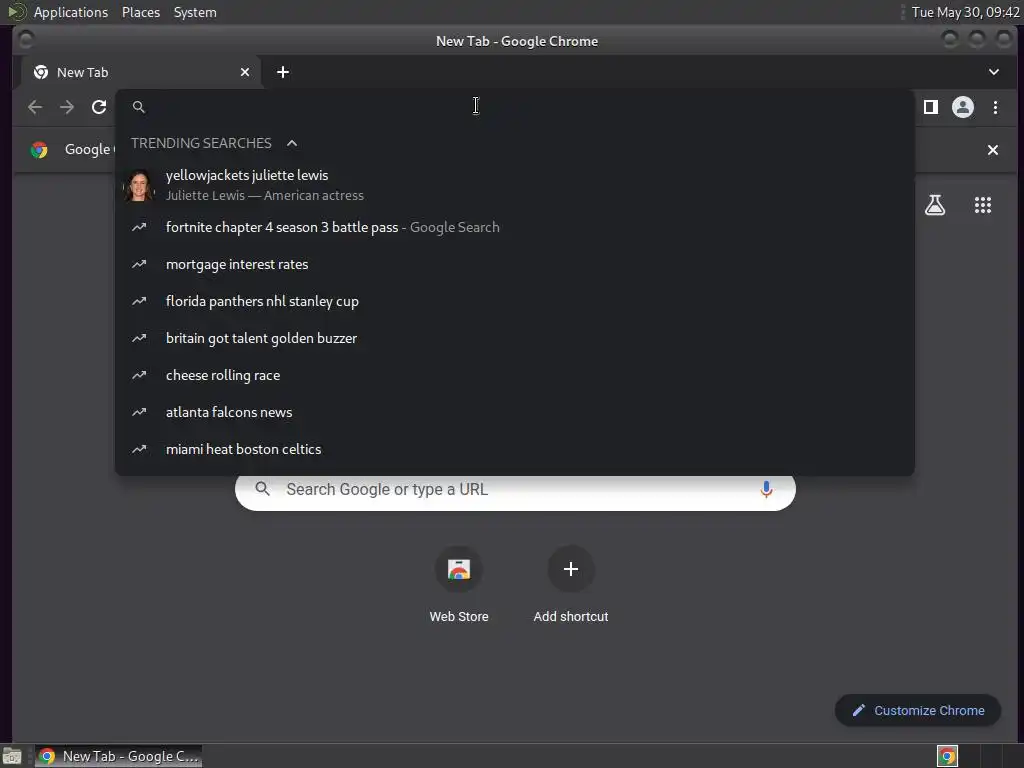Click the date and time clock
This screenshot has height=768, width=1024.
965,12
